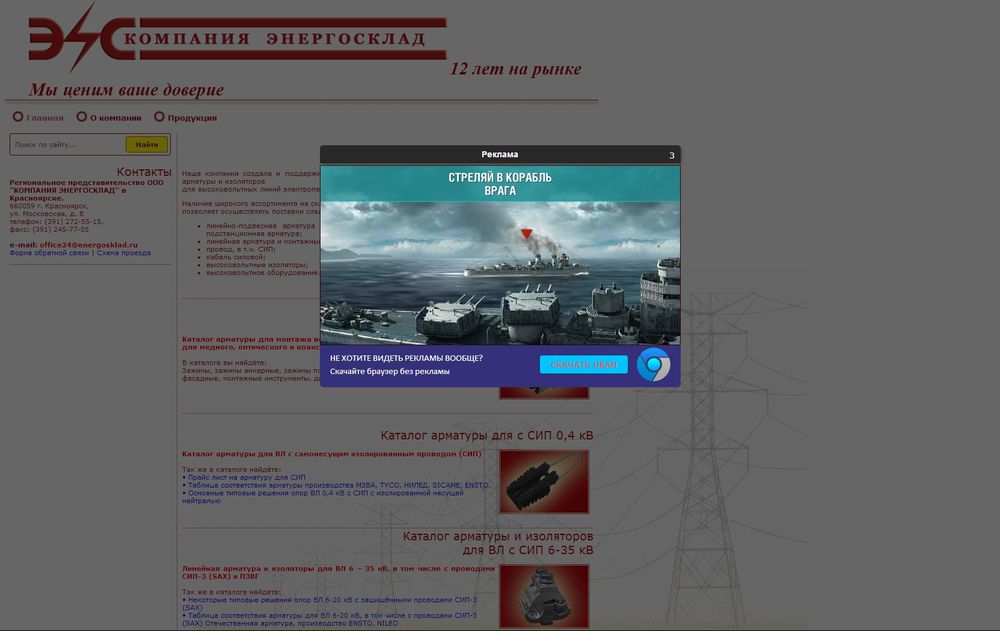
Task: Open Линейная арматура и изоляторы для ВЛ 6 – 35 кВ link
Action: (338, 572)
